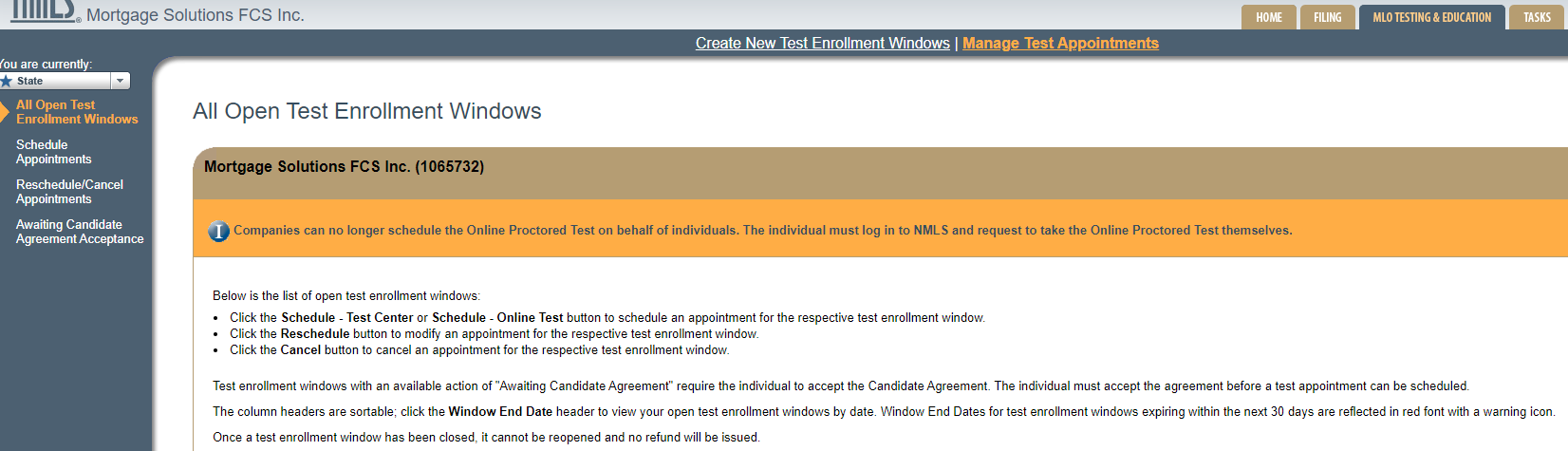
Task: Click the NMLS logo
Action: click(44, 10)
